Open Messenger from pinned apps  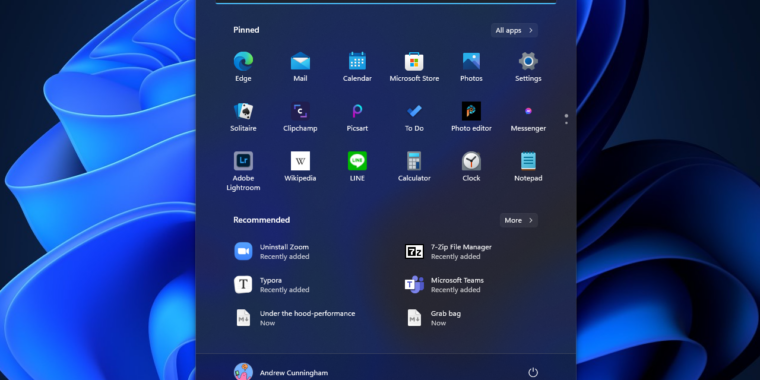(528, 117)
